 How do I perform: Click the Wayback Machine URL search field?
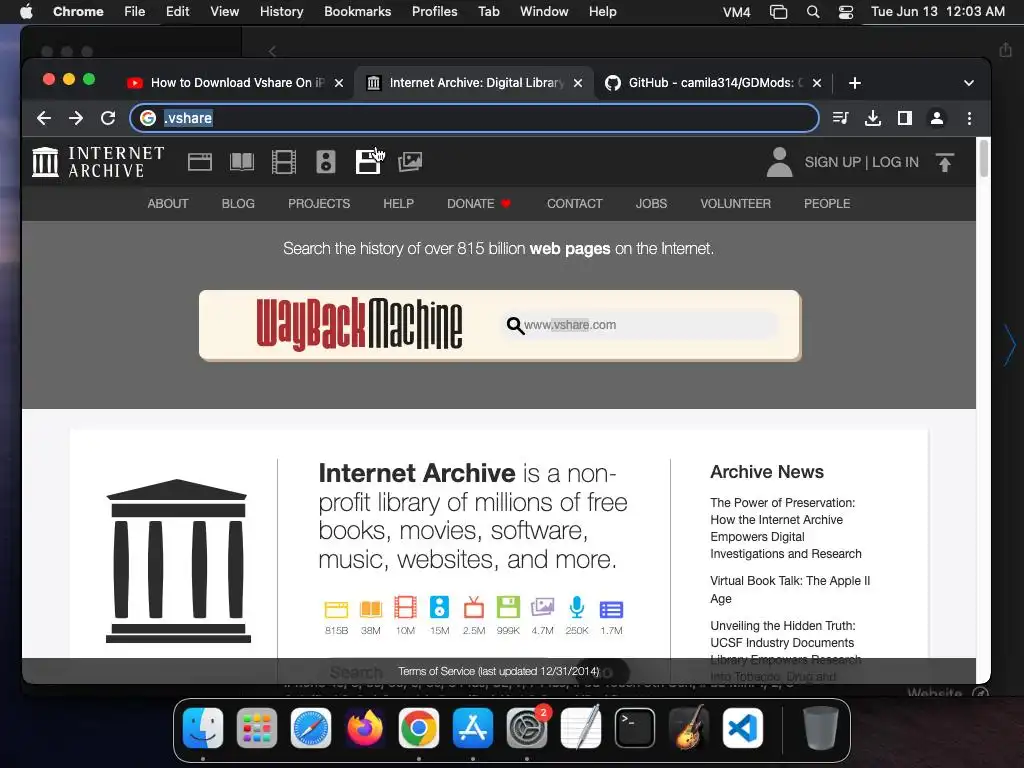(x=640, y=325)
